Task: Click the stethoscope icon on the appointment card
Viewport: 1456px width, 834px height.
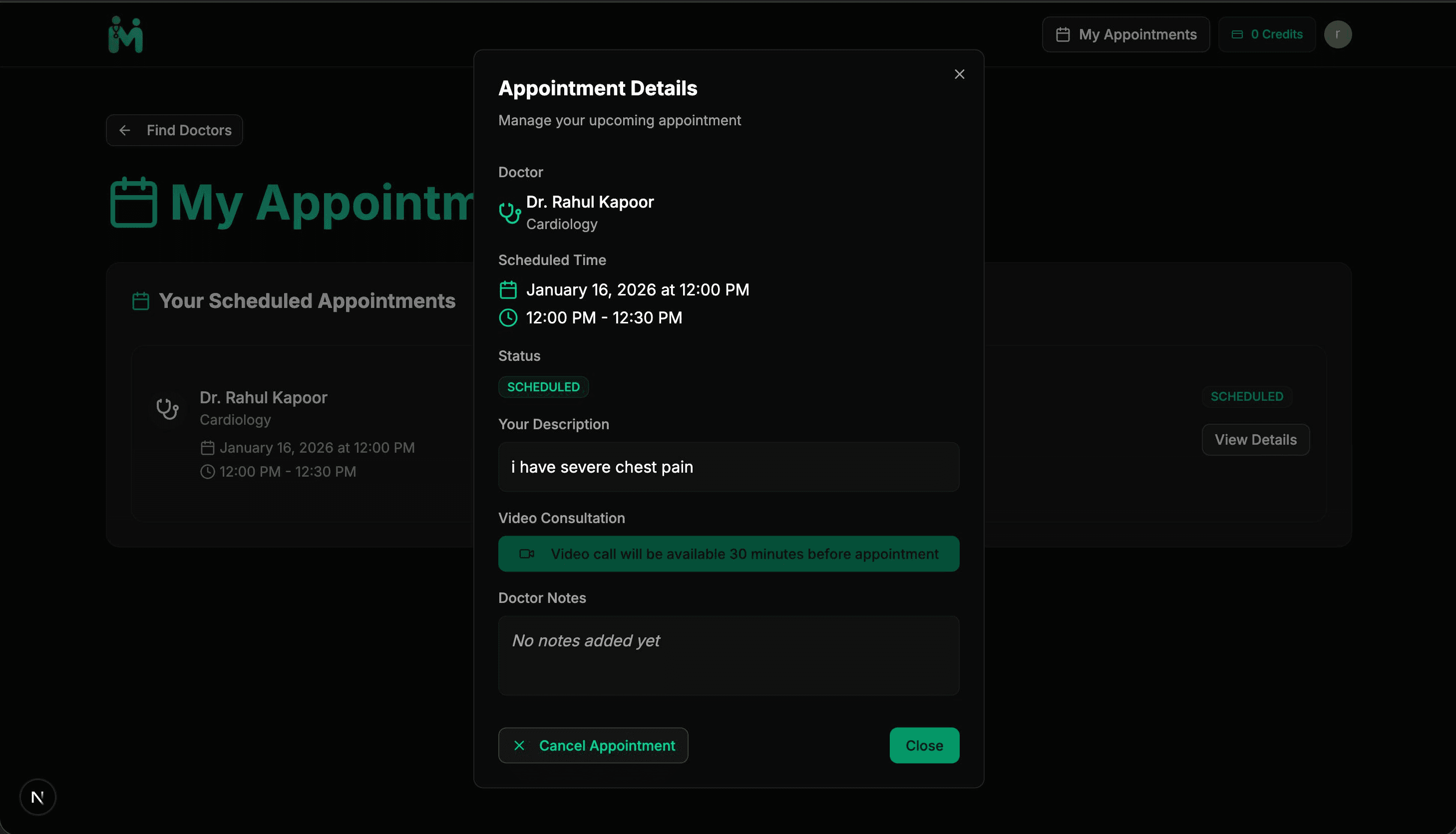Action: click(x=167, y=408)
